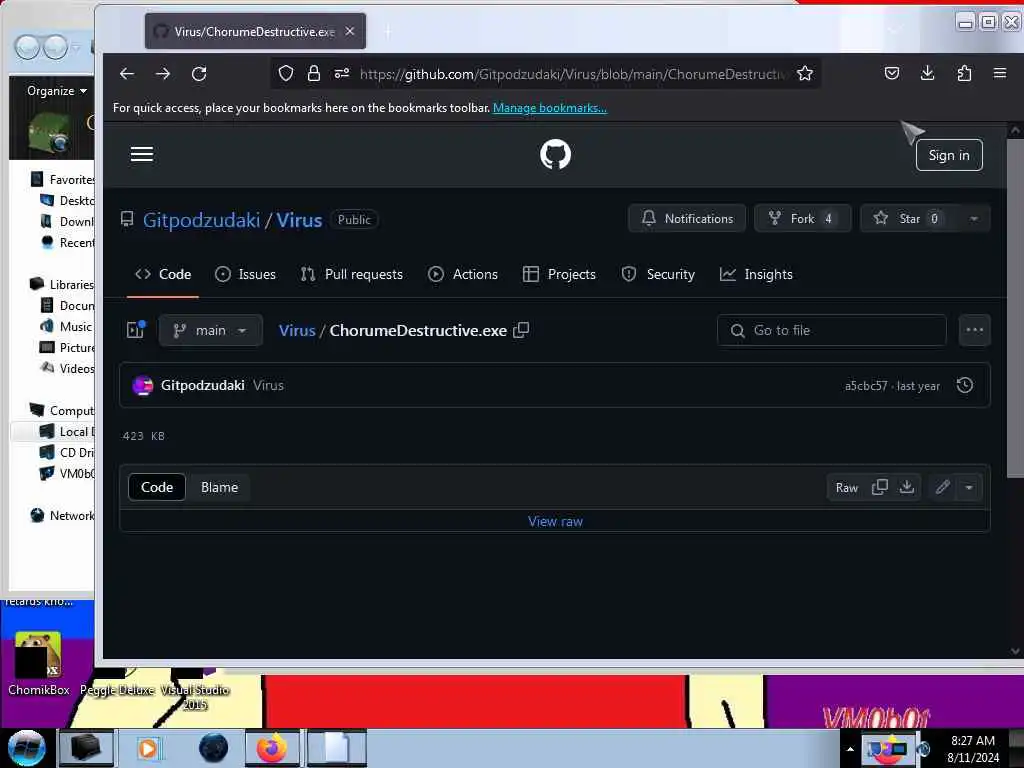Open the Issues tab
This screenshot has width=1024, height=768.
246,274
